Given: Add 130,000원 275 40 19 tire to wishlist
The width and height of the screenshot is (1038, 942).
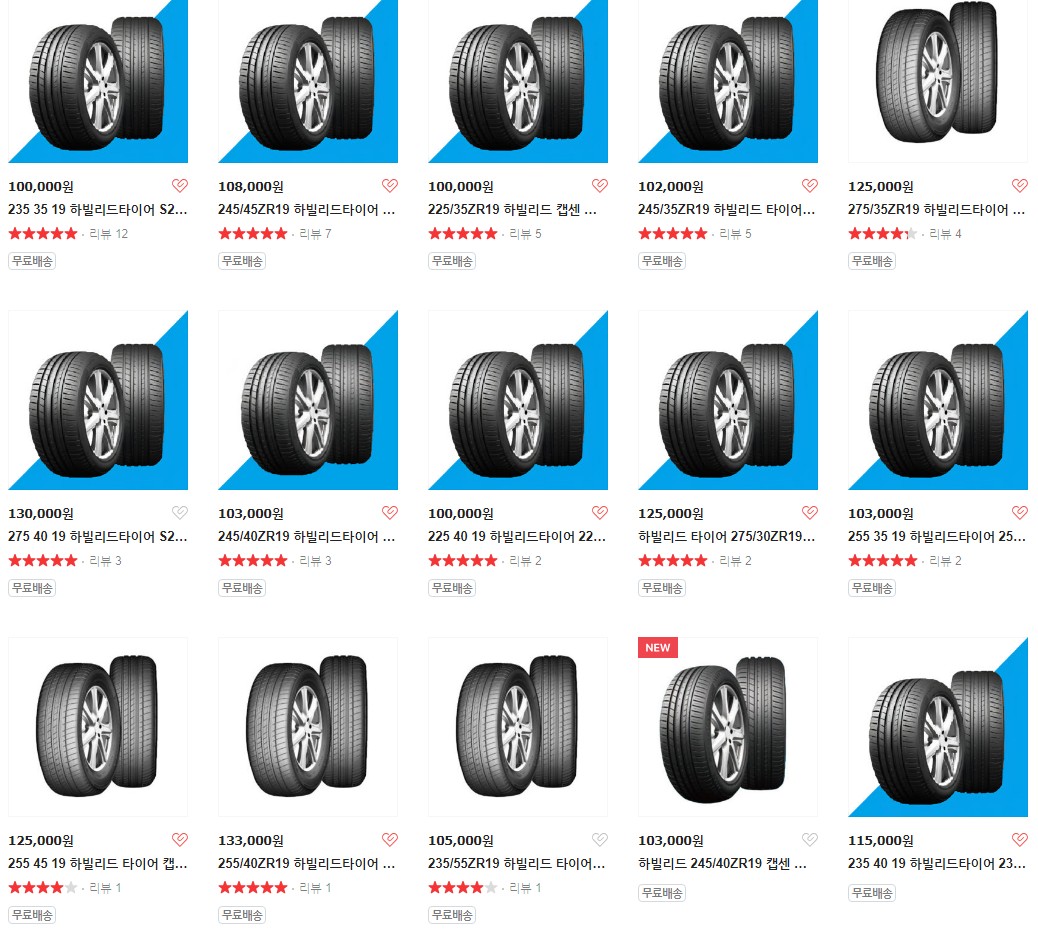Looking at the screenshot, I should [180, 512].
